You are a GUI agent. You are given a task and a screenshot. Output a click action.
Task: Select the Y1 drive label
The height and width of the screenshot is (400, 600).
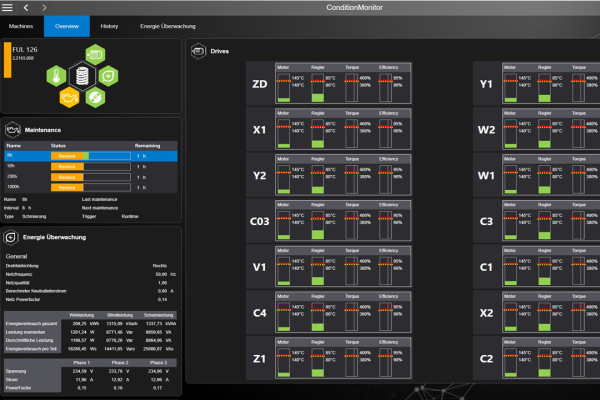tap(486, 84)
